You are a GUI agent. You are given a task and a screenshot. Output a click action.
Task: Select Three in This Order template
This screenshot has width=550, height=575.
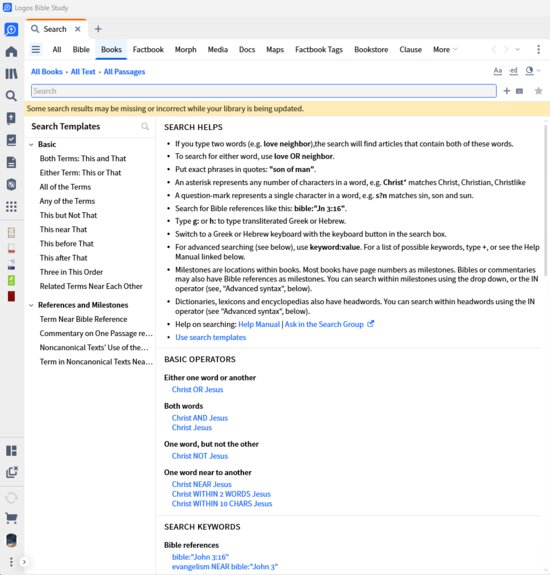pyautogui.click(x=71, y=272)
